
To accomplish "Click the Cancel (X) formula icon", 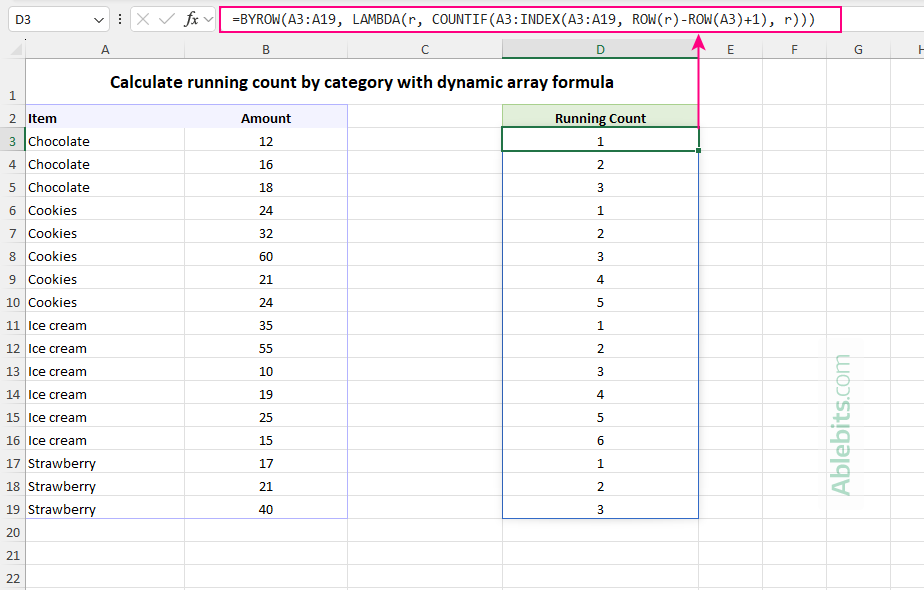I will tap(143, 19).
